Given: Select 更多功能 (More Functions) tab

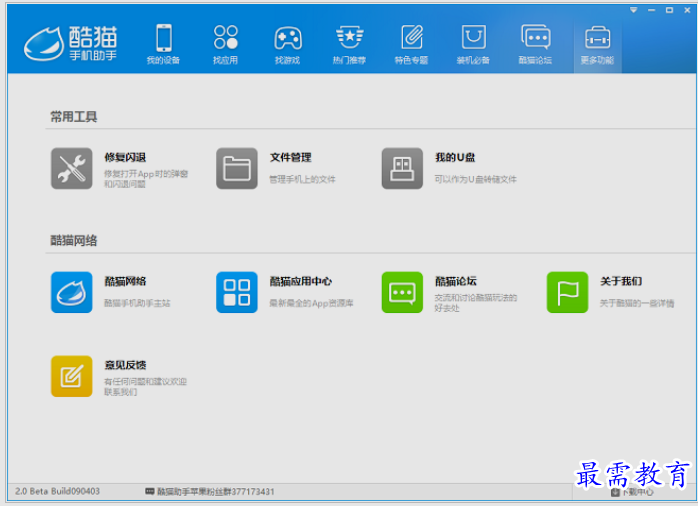Looking at the screenshot, I should click(597, 45).
